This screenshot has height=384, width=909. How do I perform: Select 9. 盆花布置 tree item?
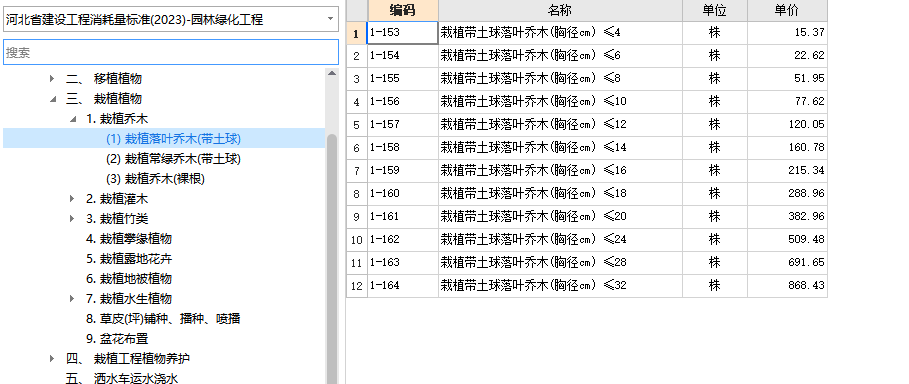coord(117,339)
